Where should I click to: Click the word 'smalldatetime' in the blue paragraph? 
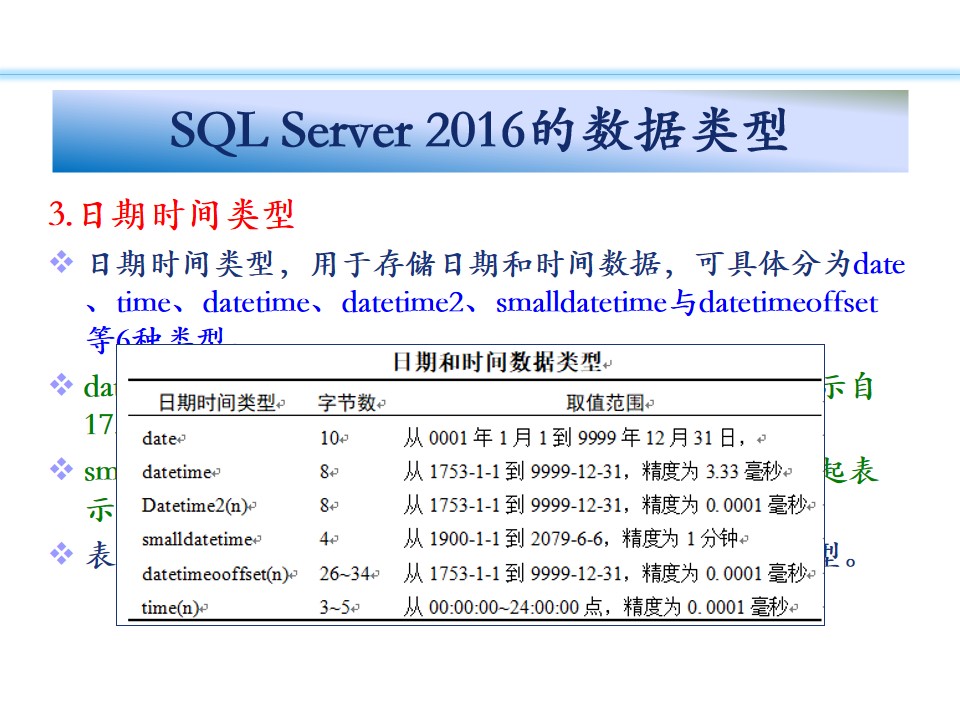(x=581, y=302)
